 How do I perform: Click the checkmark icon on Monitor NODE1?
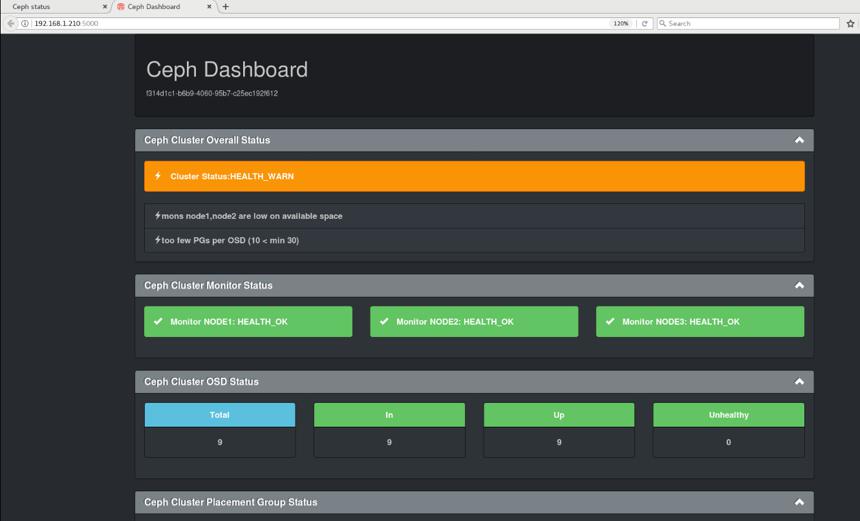click(x=158, y=321)
